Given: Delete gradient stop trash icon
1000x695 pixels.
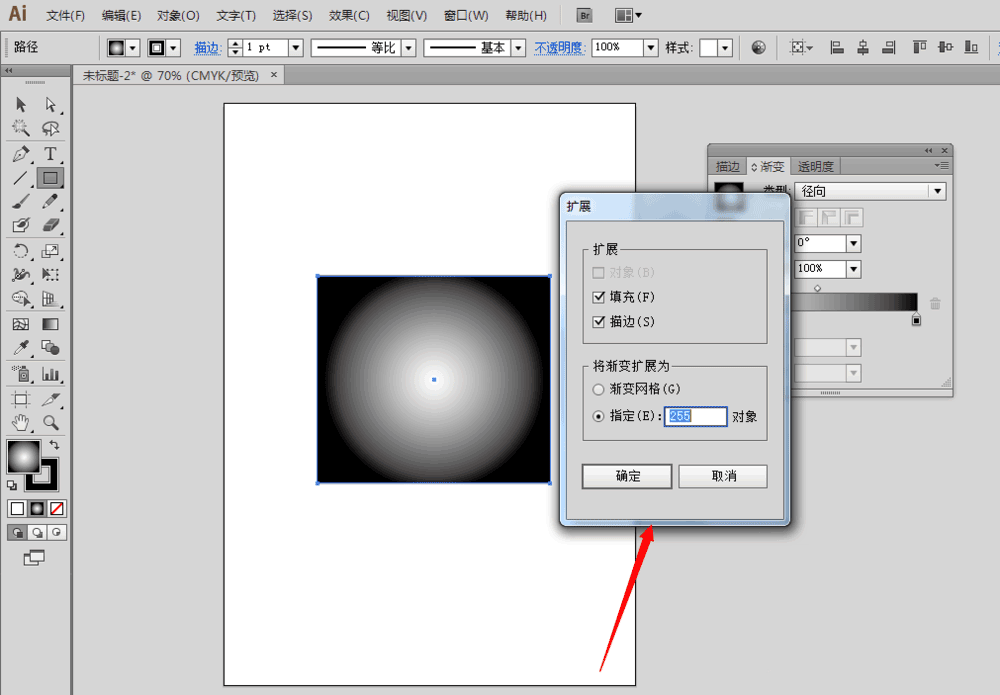Looking at the screenshot, I should 935,304.
